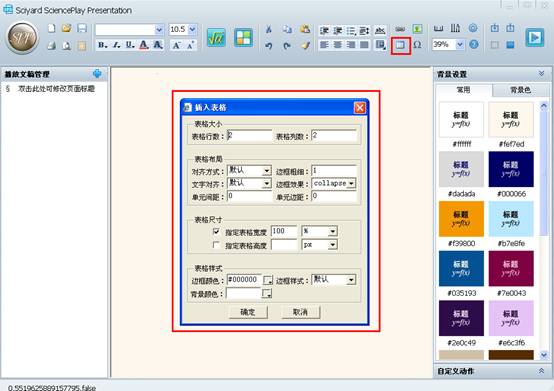Switch to the 常用 tab
The height and width of the screenshot is (391, 554).
tap(463, 90)
